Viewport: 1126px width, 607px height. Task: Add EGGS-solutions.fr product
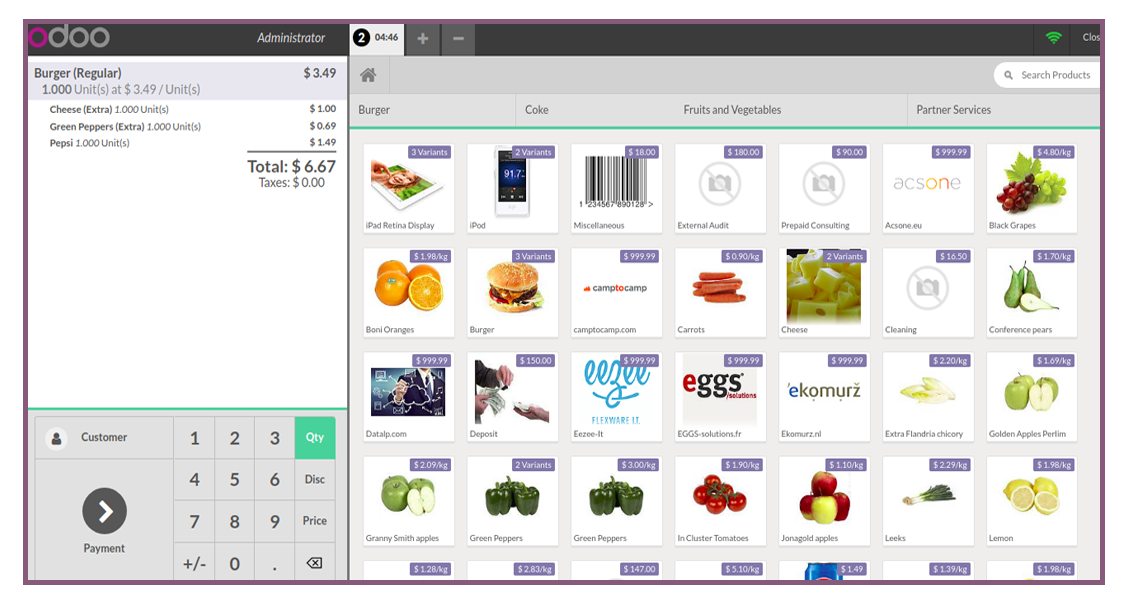pos(720,396)
